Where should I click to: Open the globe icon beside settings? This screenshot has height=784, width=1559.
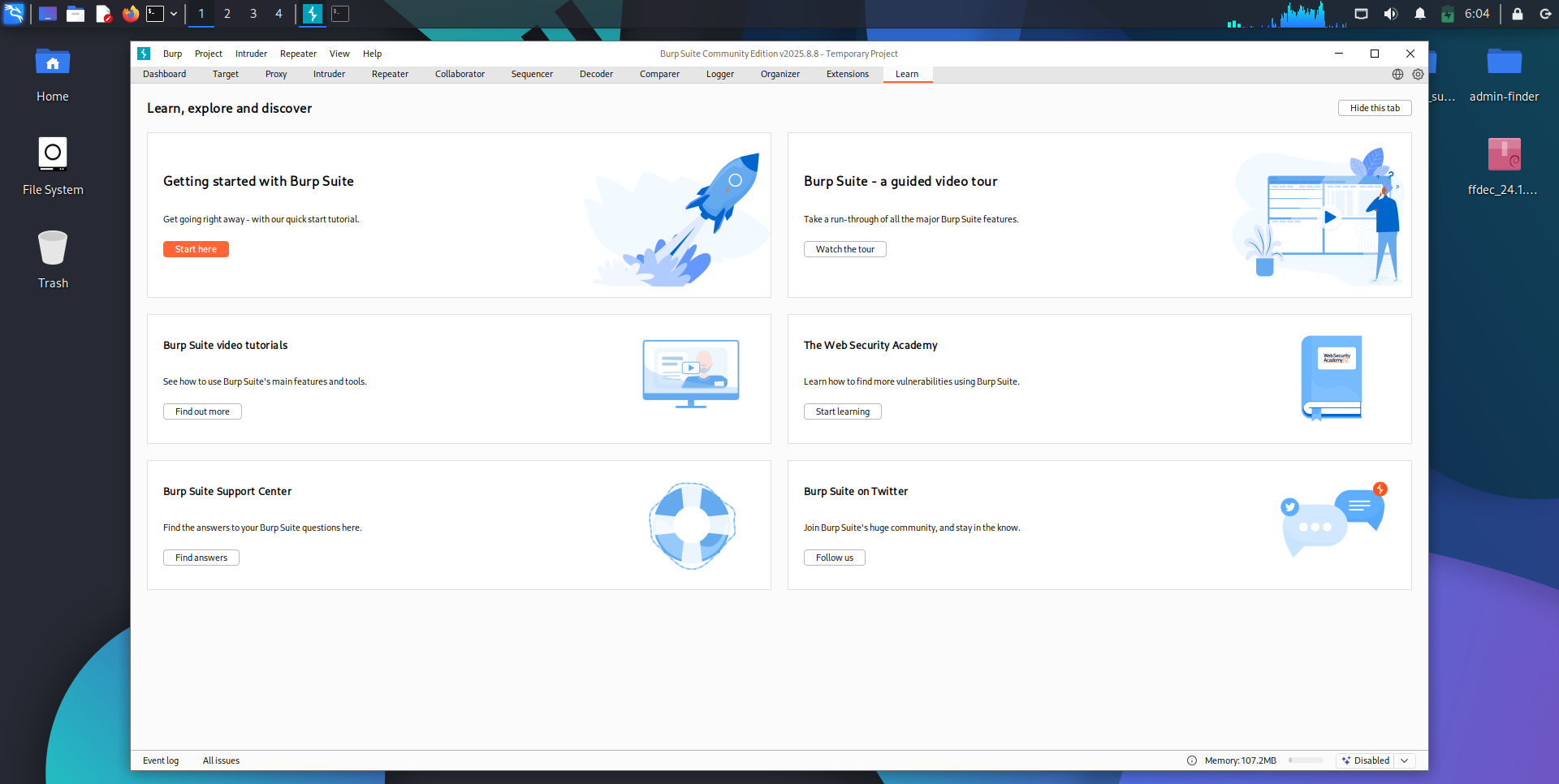coord(1397,74)
